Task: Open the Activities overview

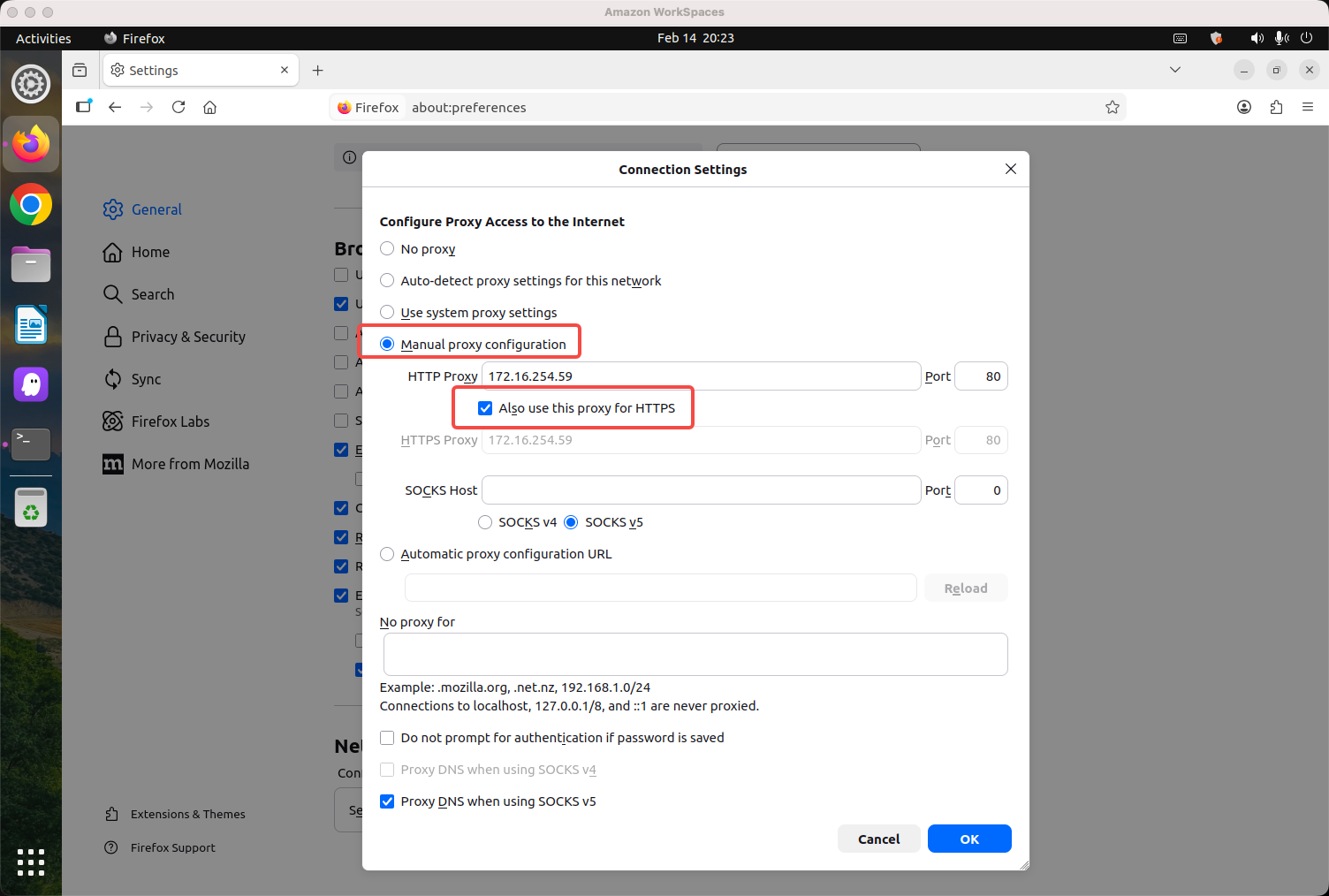Action: coord(43,38)
